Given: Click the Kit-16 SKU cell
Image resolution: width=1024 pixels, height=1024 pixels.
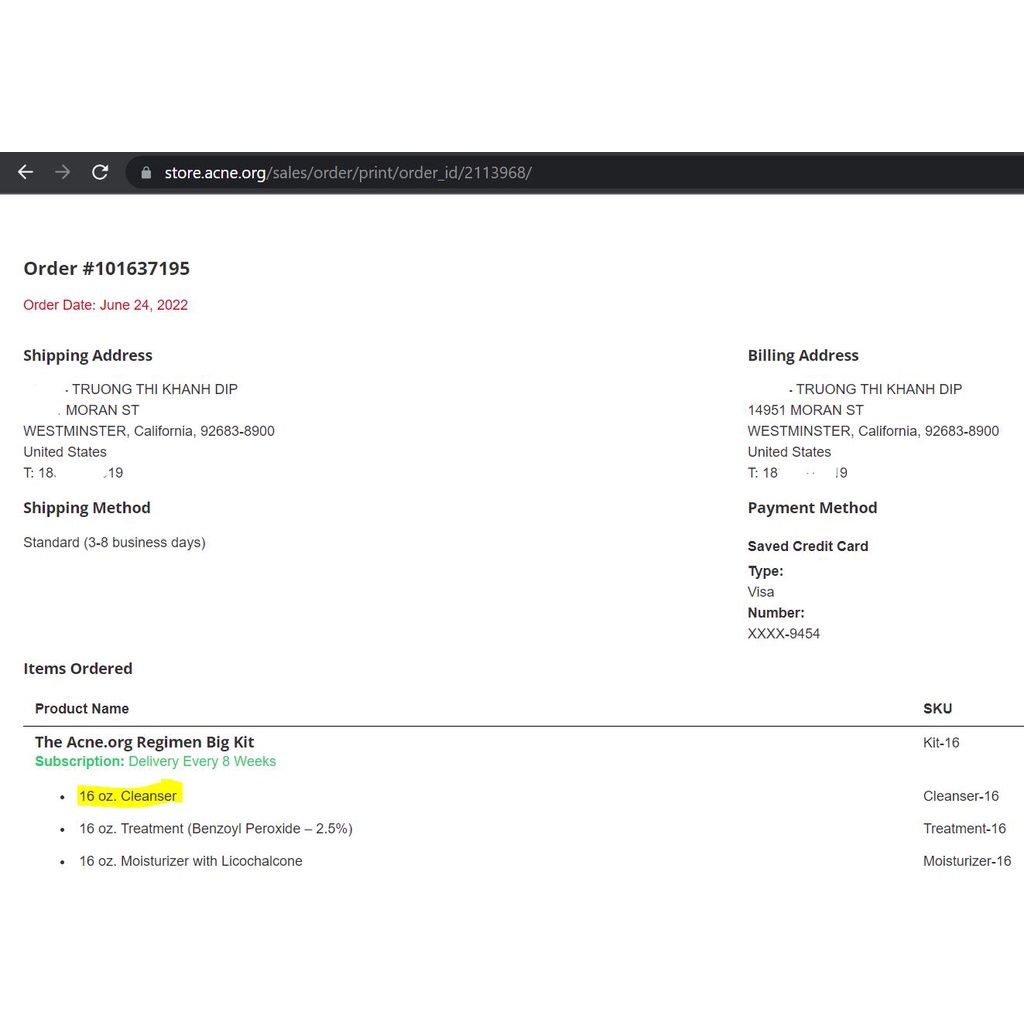Looking at the screenshot, I should point(941,743).
